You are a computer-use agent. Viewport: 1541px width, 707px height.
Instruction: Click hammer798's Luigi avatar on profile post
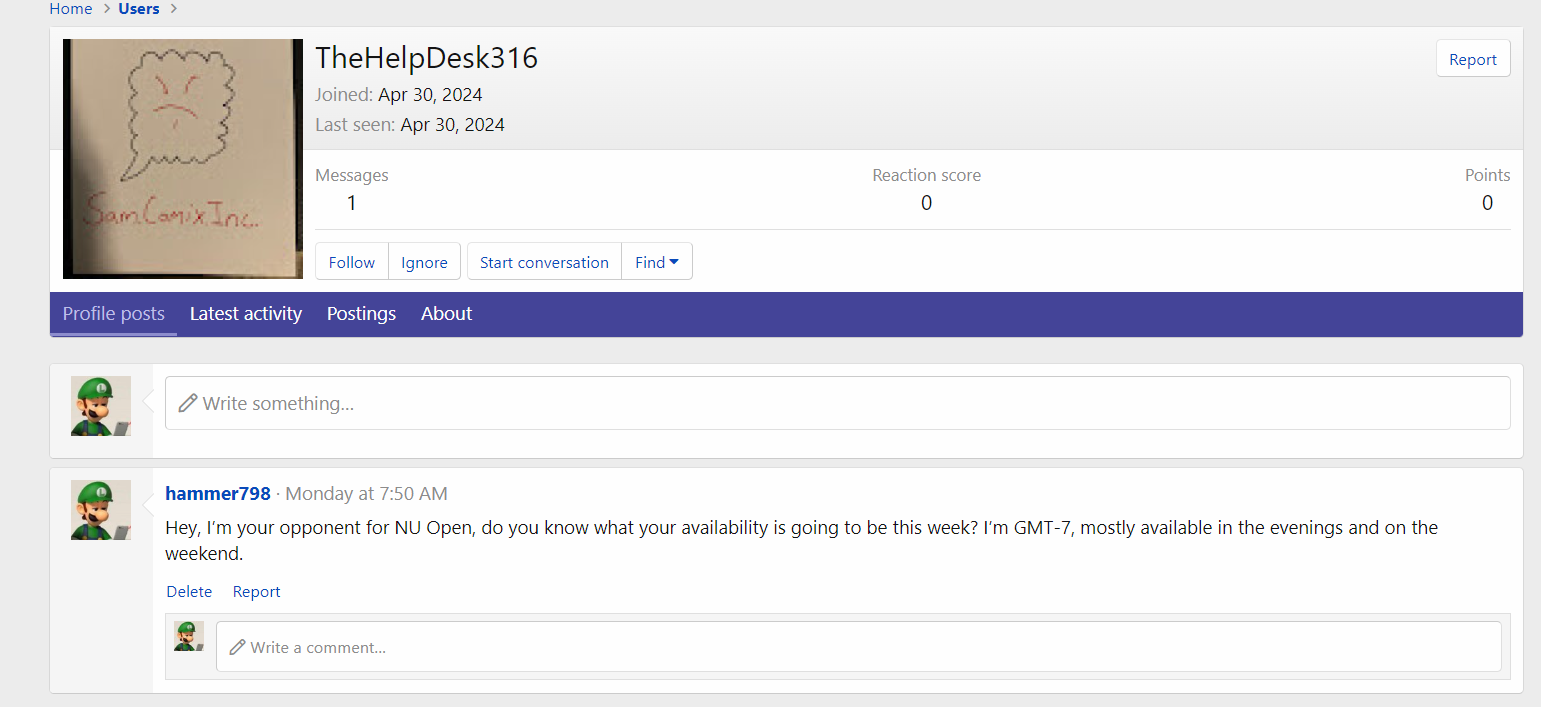pyautogui.click(x=101, y=510)
